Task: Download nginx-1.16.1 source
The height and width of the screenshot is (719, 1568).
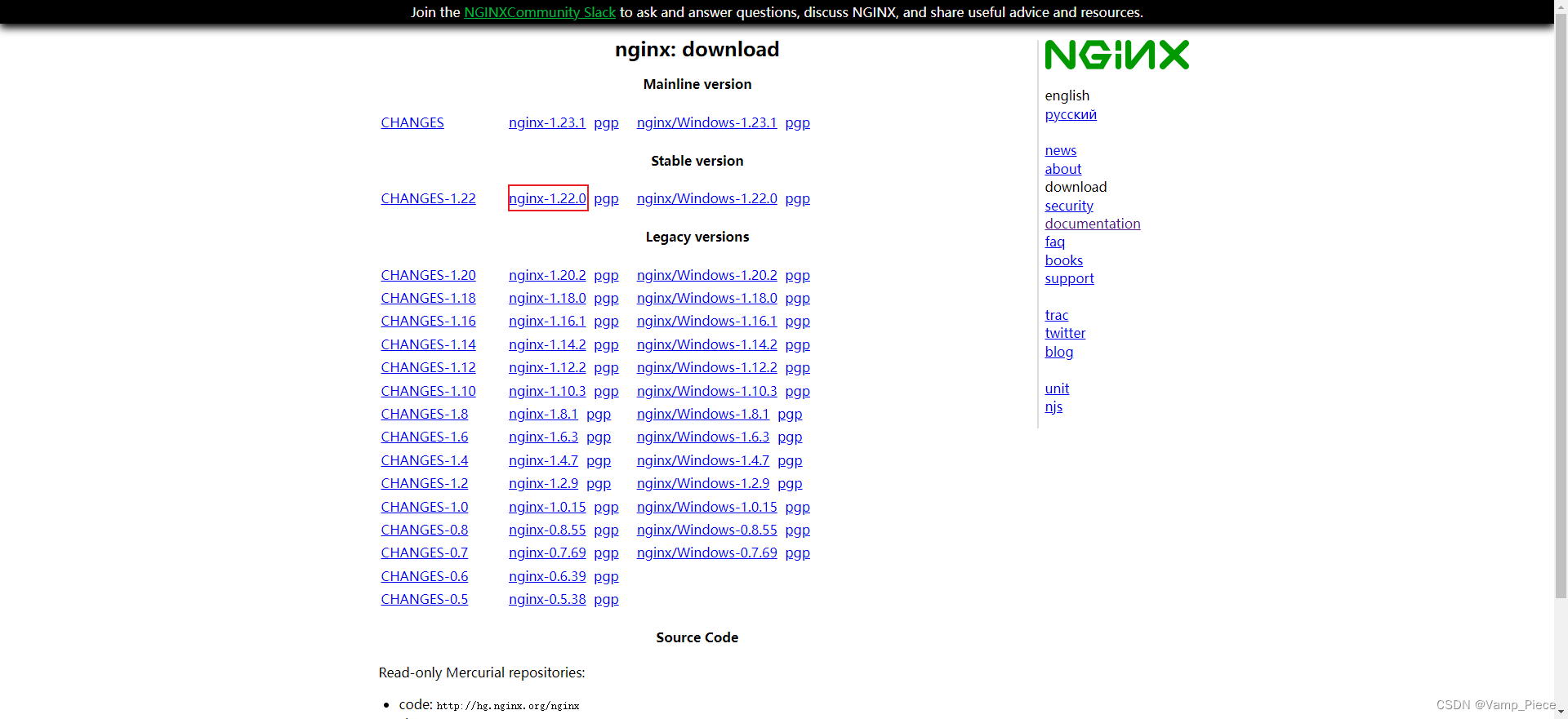Action: pos(547,321)
